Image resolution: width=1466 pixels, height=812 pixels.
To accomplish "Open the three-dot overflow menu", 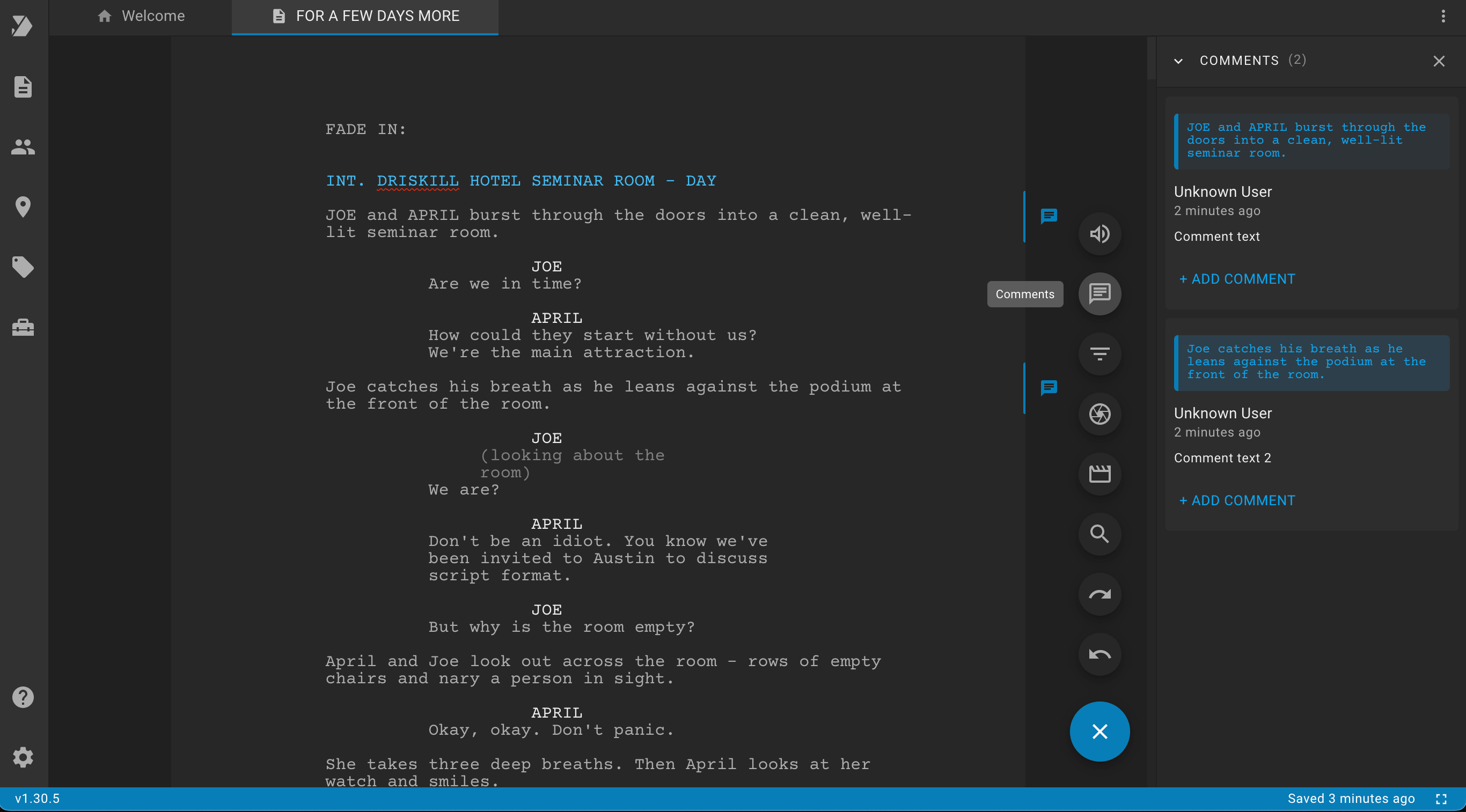I will pyautogui.click(x=1443, y=16).
